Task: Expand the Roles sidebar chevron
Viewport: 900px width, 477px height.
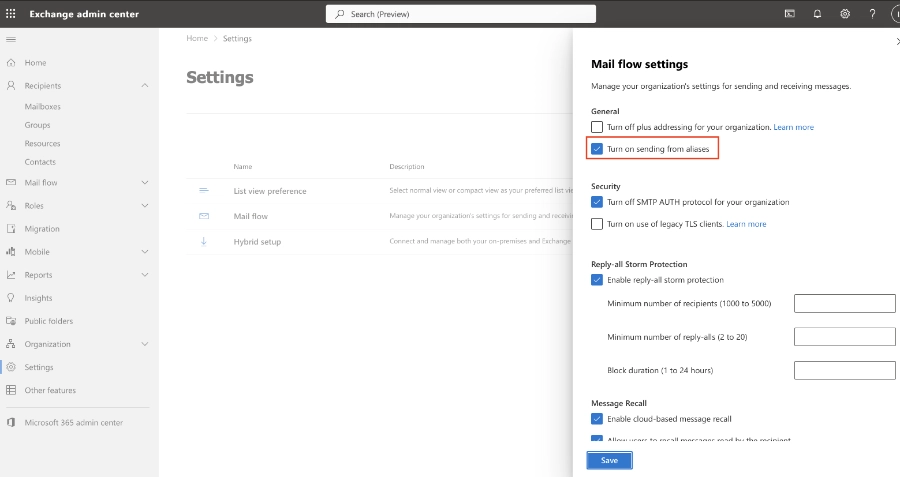Action: (x=145, y=205)
